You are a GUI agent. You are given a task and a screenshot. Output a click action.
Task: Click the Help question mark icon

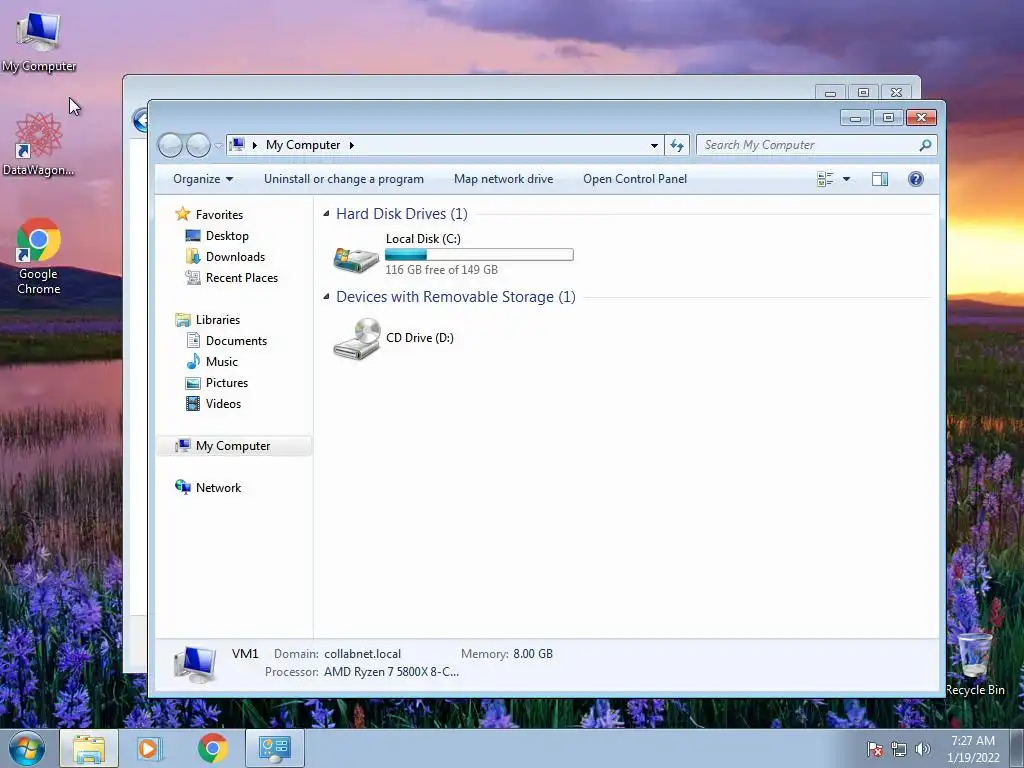(916, 179)
